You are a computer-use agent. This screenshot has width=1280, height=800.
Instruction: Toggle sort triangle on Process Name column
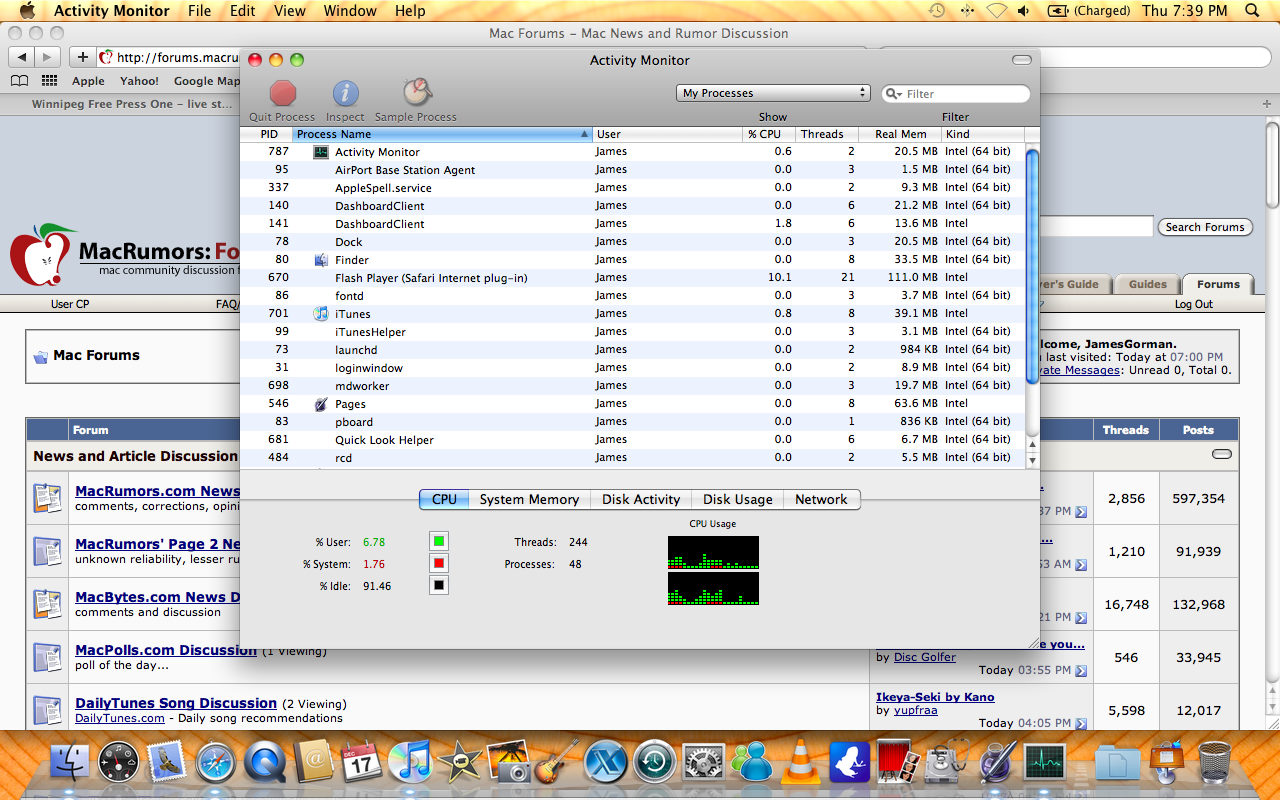tap(585, 134)
